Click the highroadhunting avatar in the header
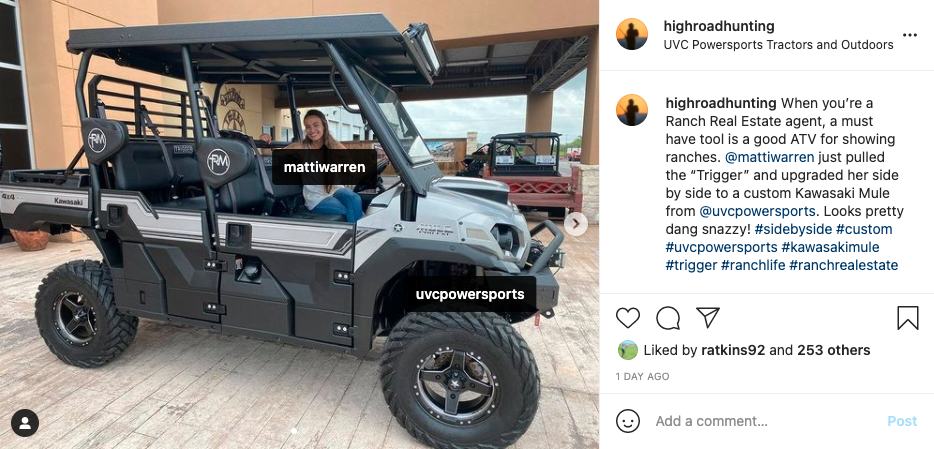 click(x=632, y=34)
